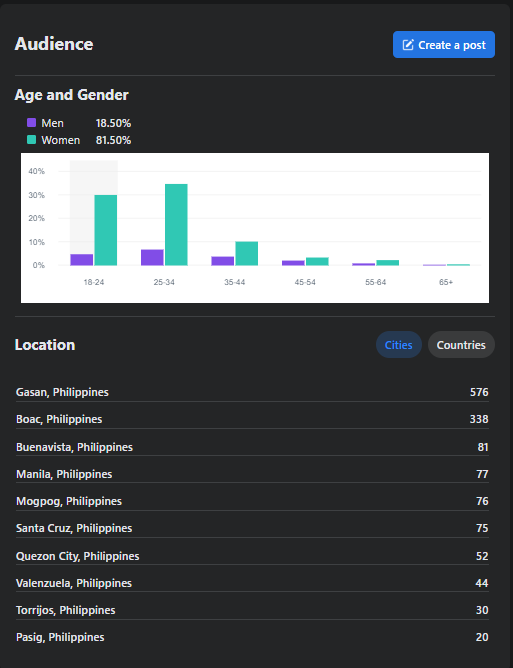
Task: Click the Women 81.50% legend entry
Action: [x=79, y=140]
